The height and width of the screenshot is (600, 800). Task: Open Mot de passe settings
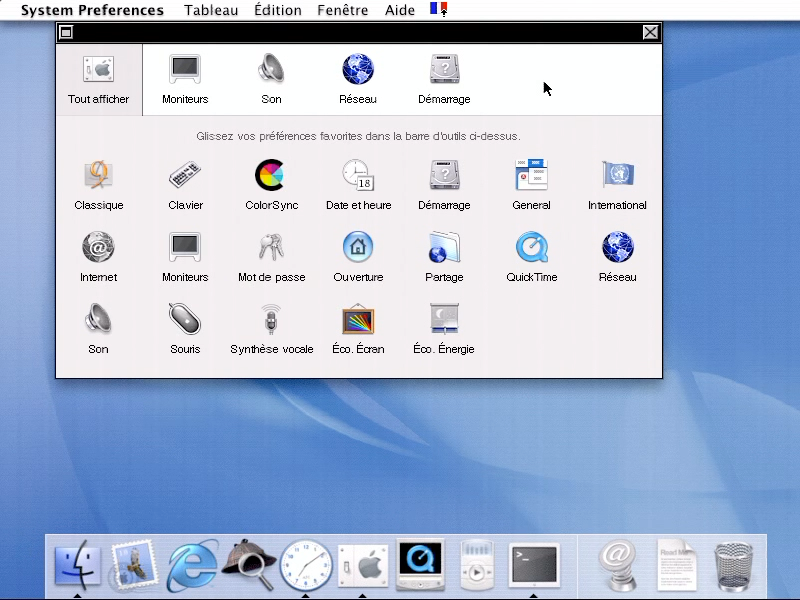[271, 257]
